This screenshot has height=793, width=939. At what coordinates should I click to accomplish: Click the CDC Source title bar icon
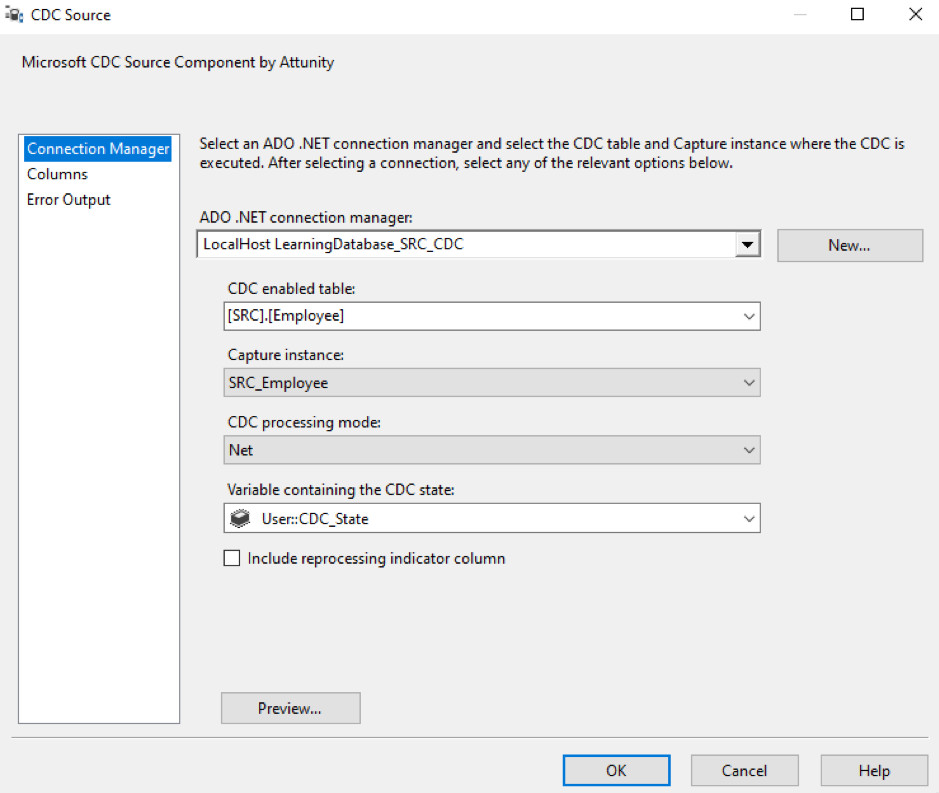[13, 14]
